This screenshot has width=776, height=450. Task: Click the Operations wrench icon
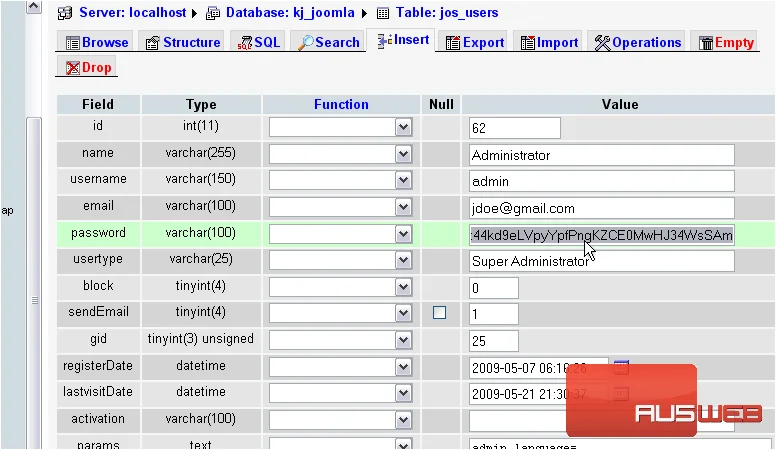point(602,43)
